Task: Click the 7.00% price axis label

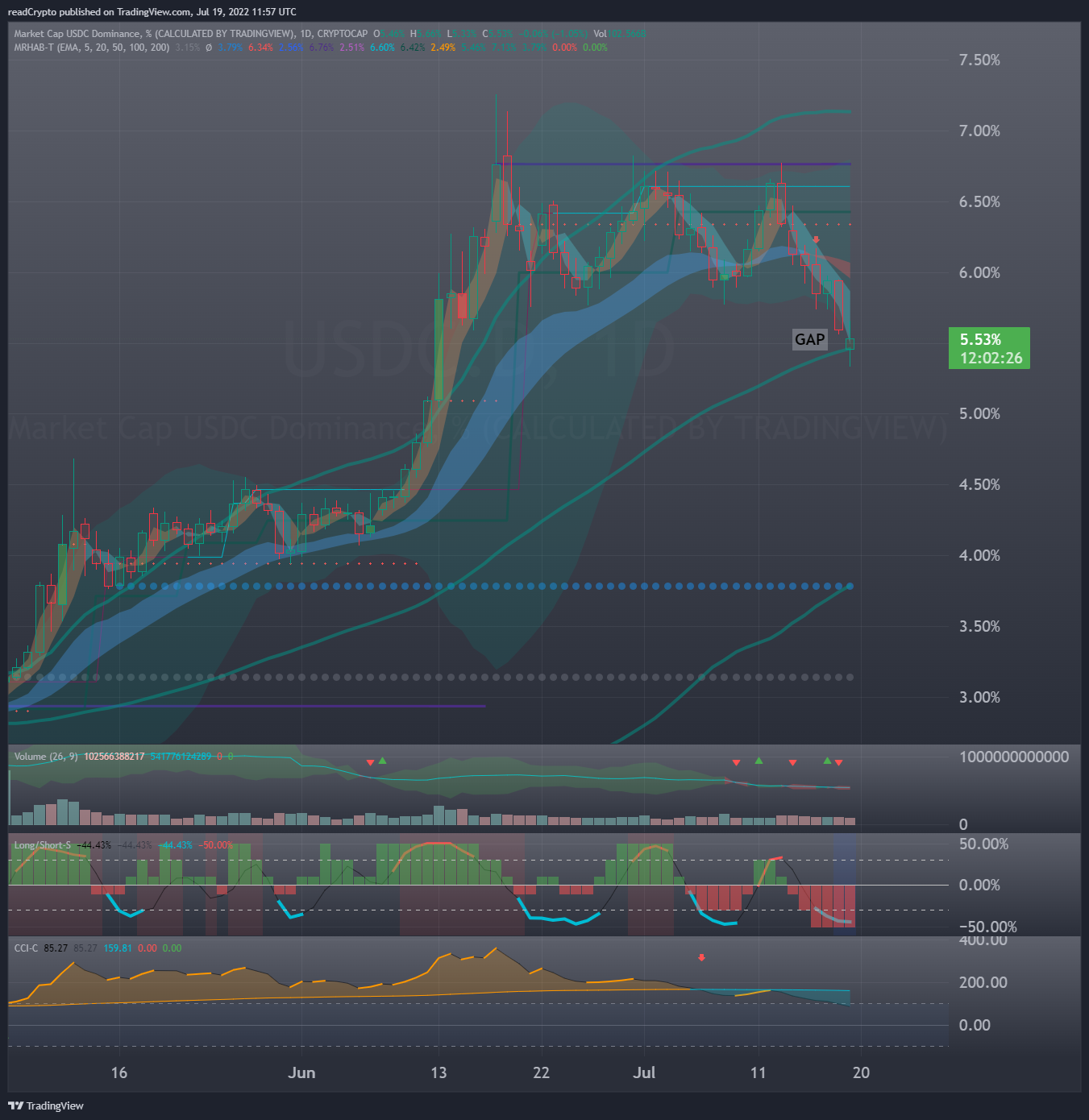Action: point(979,131)
